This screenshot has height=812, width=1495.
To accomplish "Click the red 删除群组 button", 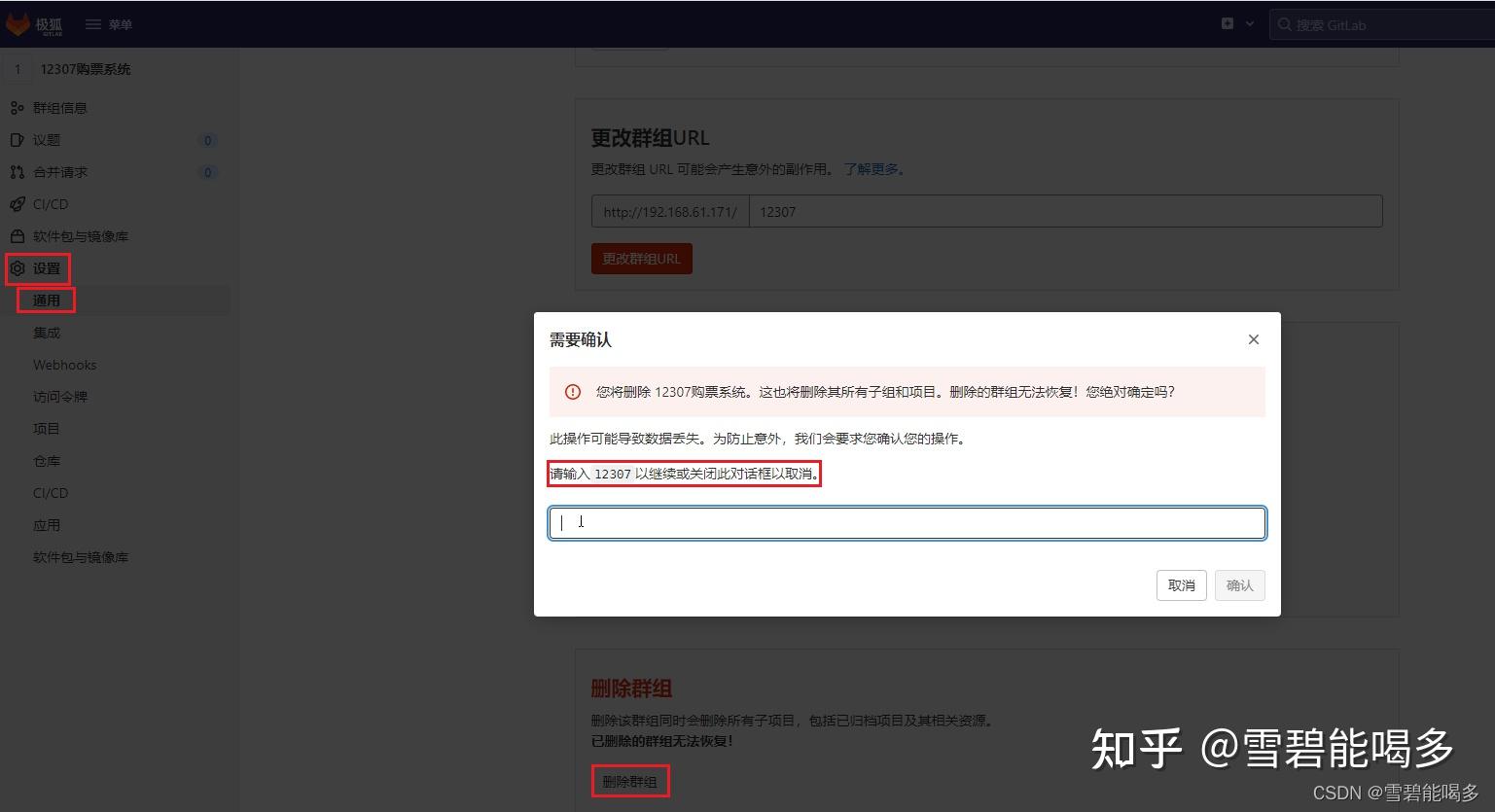I will click(629, 780).
